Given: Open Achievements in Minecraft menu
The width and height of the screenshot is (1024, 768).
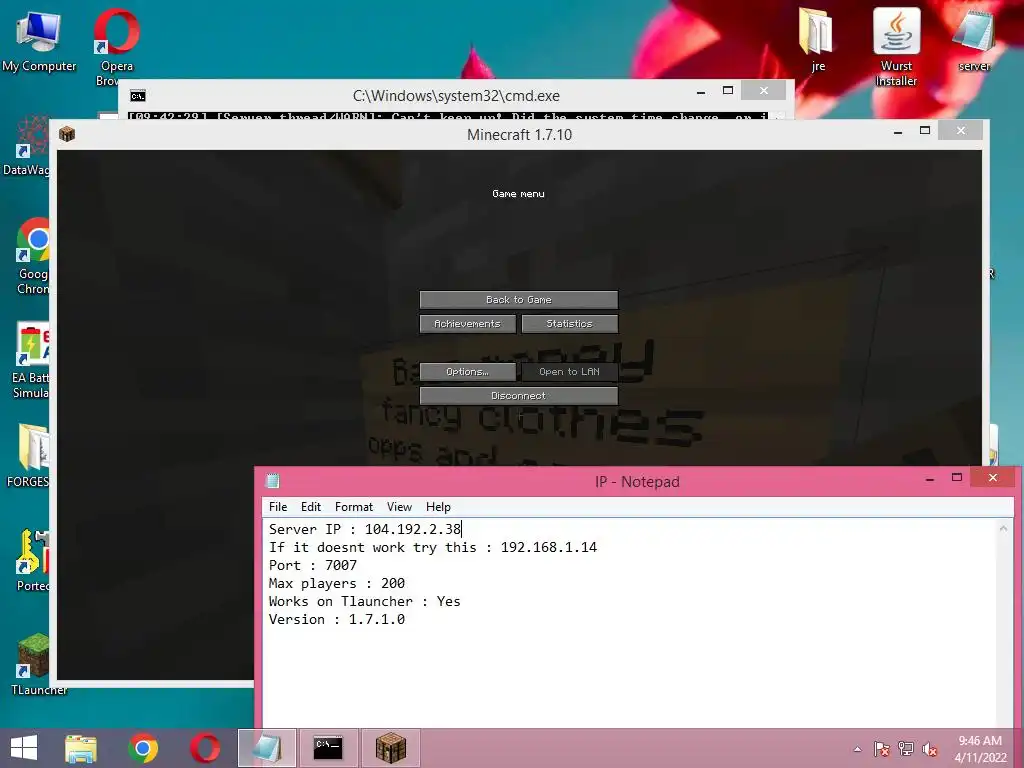Looking at the screenshot, I should [468, 324].
